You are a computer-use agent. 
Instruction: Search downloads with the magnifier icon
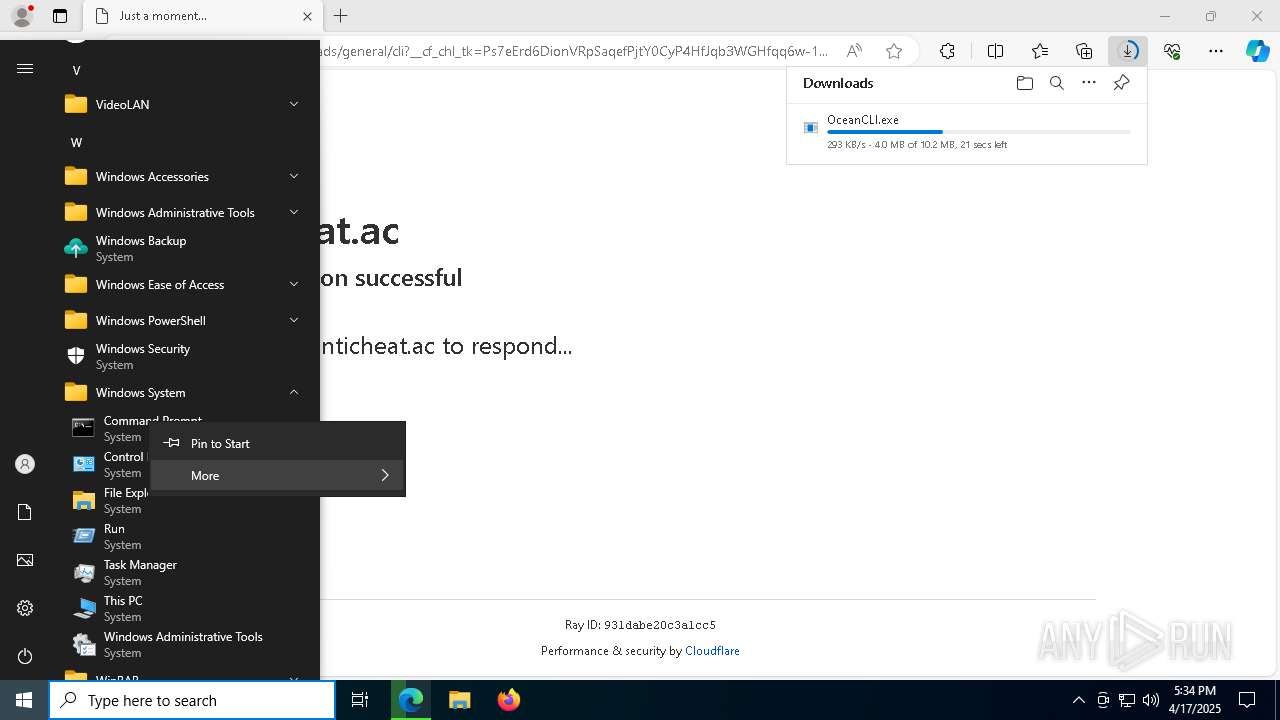click(1056, 83)
